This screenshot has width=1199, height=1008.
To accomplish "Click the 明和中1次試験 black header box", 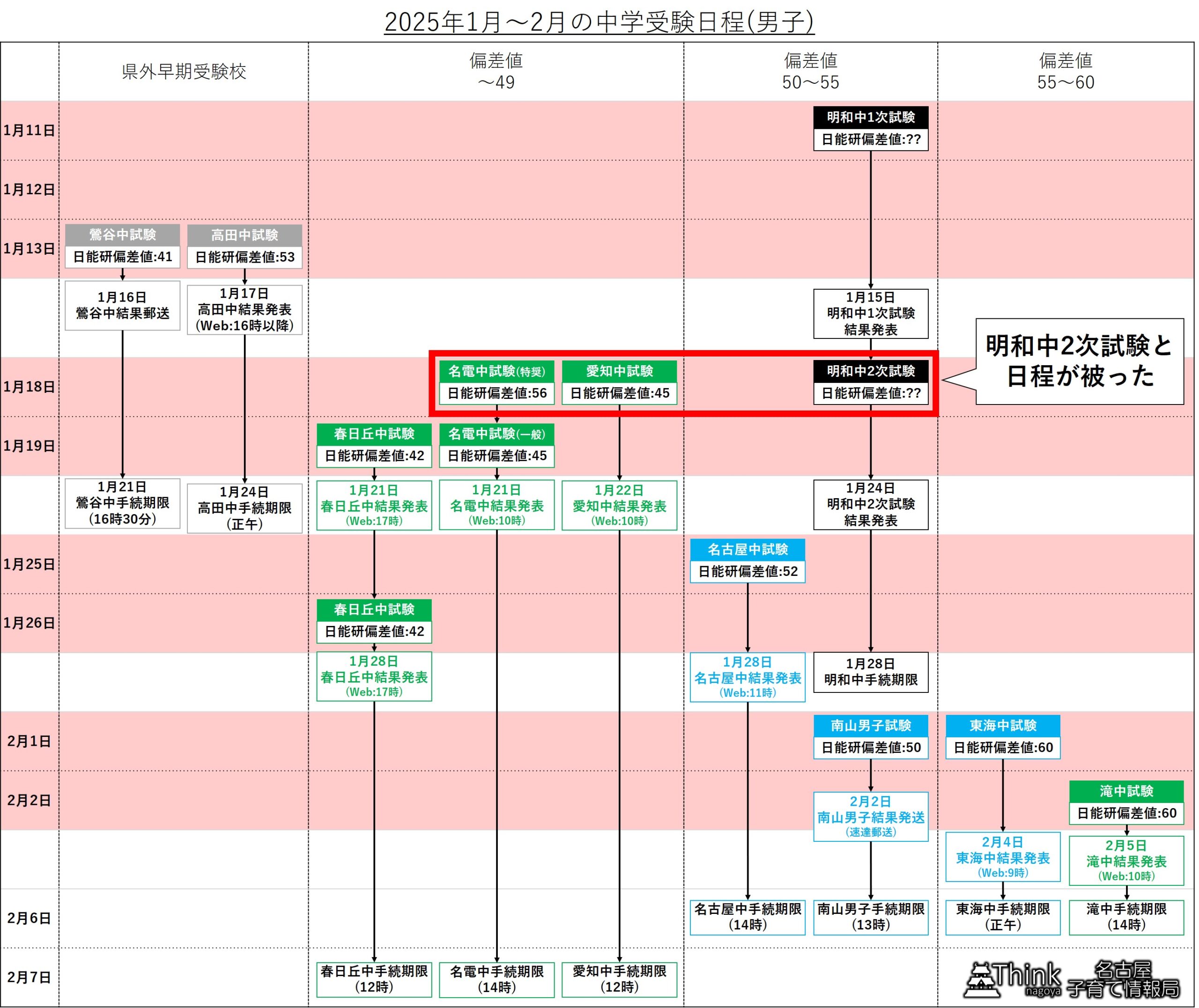I will pyautogui.click(x=870, y=117).
